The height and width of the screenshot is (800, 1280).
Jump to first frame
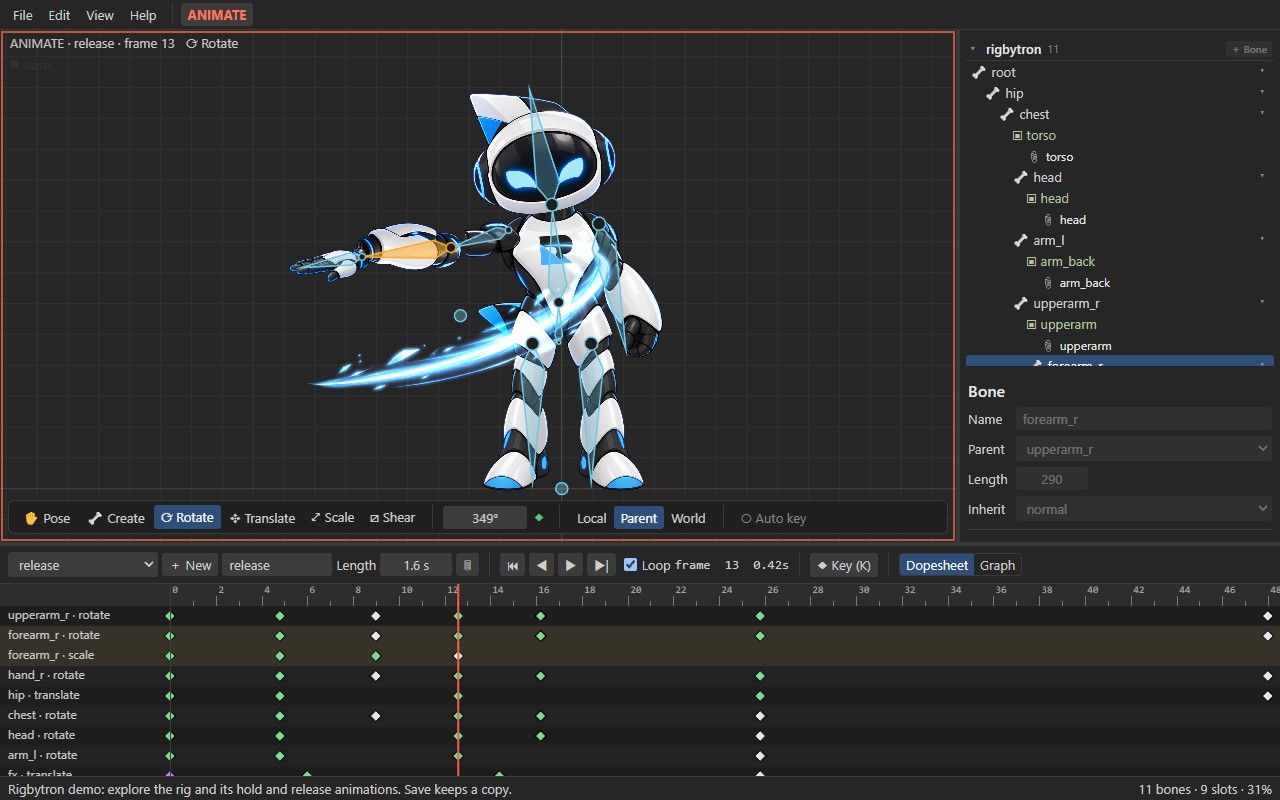point(512,565)
